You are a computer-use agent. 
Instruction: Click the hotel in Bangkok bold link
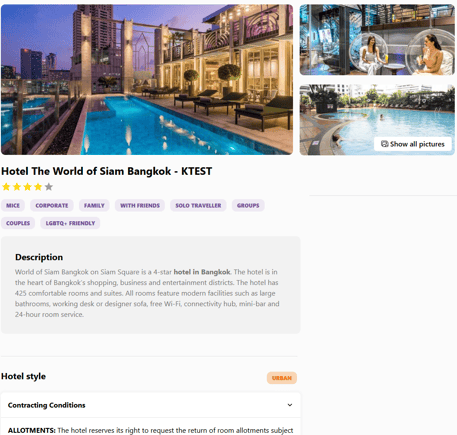coord(202,272)
